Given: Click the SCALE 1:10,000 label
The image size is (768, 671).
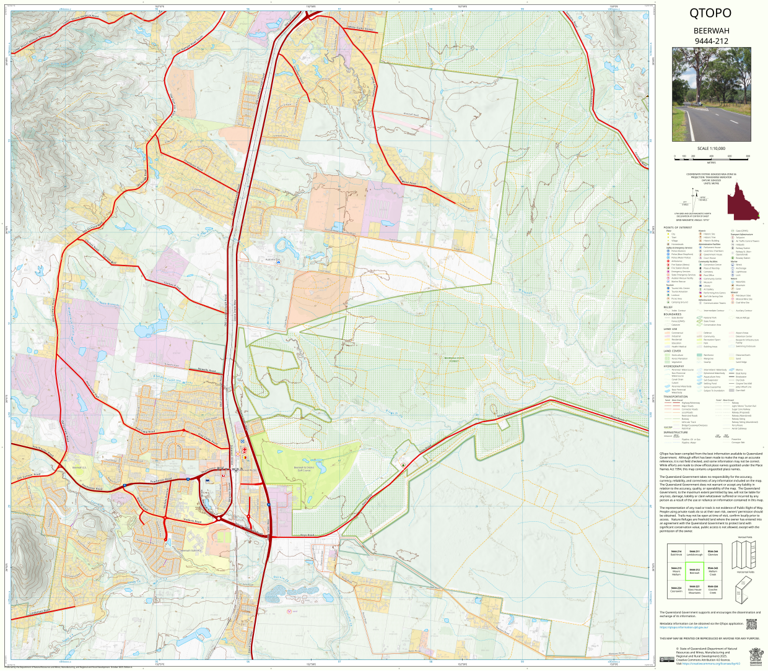Looking at the screenshot, I should [x=711, y=148].
